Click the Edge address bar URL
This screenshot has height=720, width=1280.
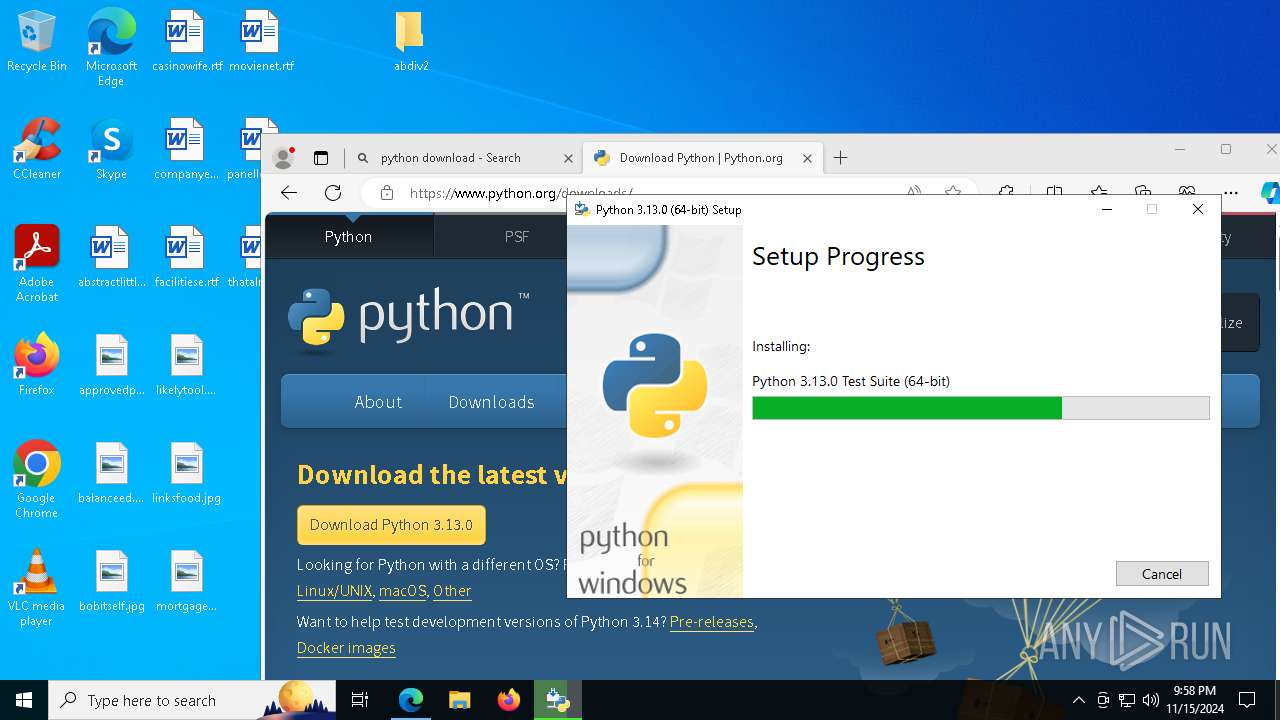coord(520,193)
